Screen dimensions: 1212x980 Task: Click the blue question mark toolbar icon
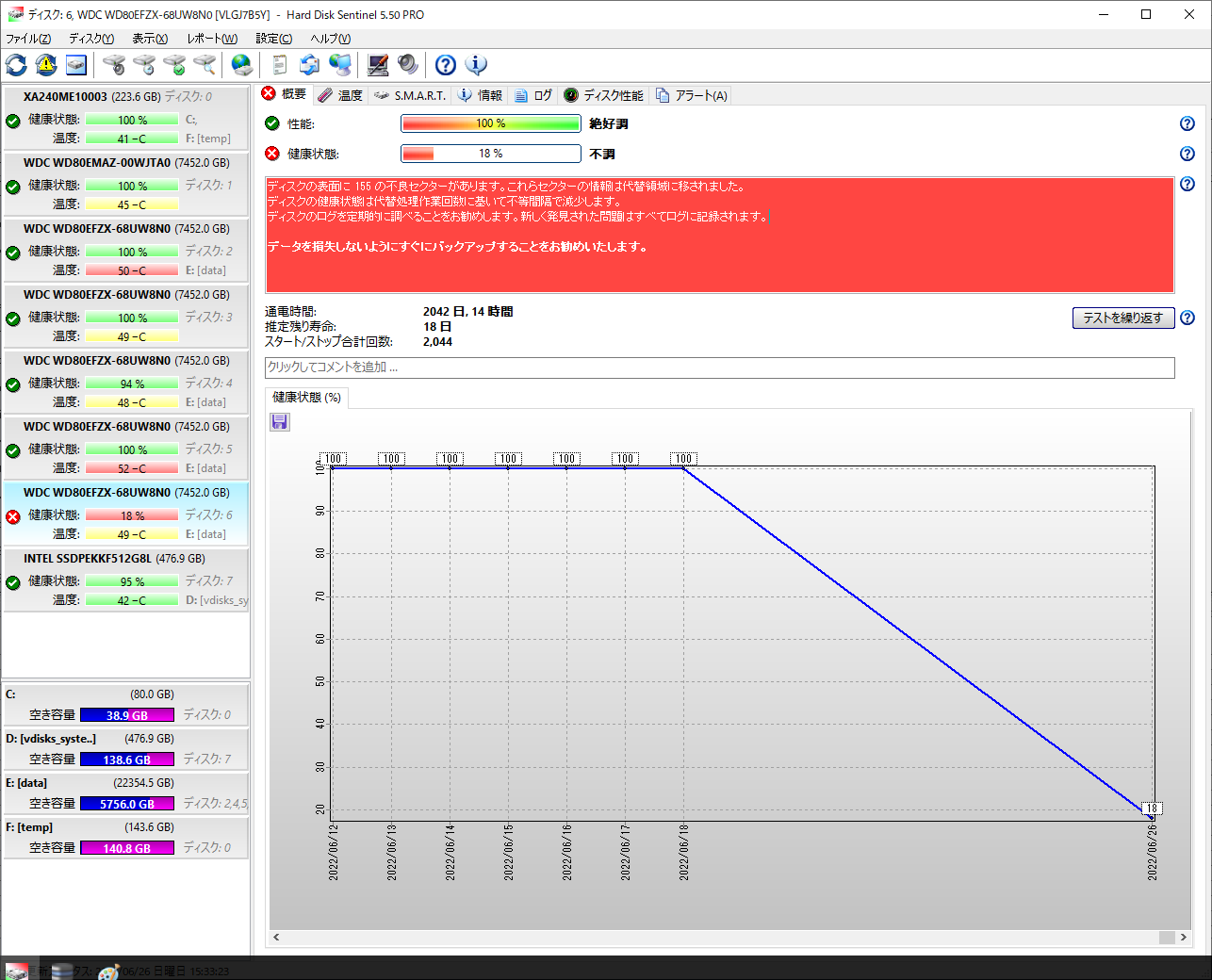(x=446, y=65)
